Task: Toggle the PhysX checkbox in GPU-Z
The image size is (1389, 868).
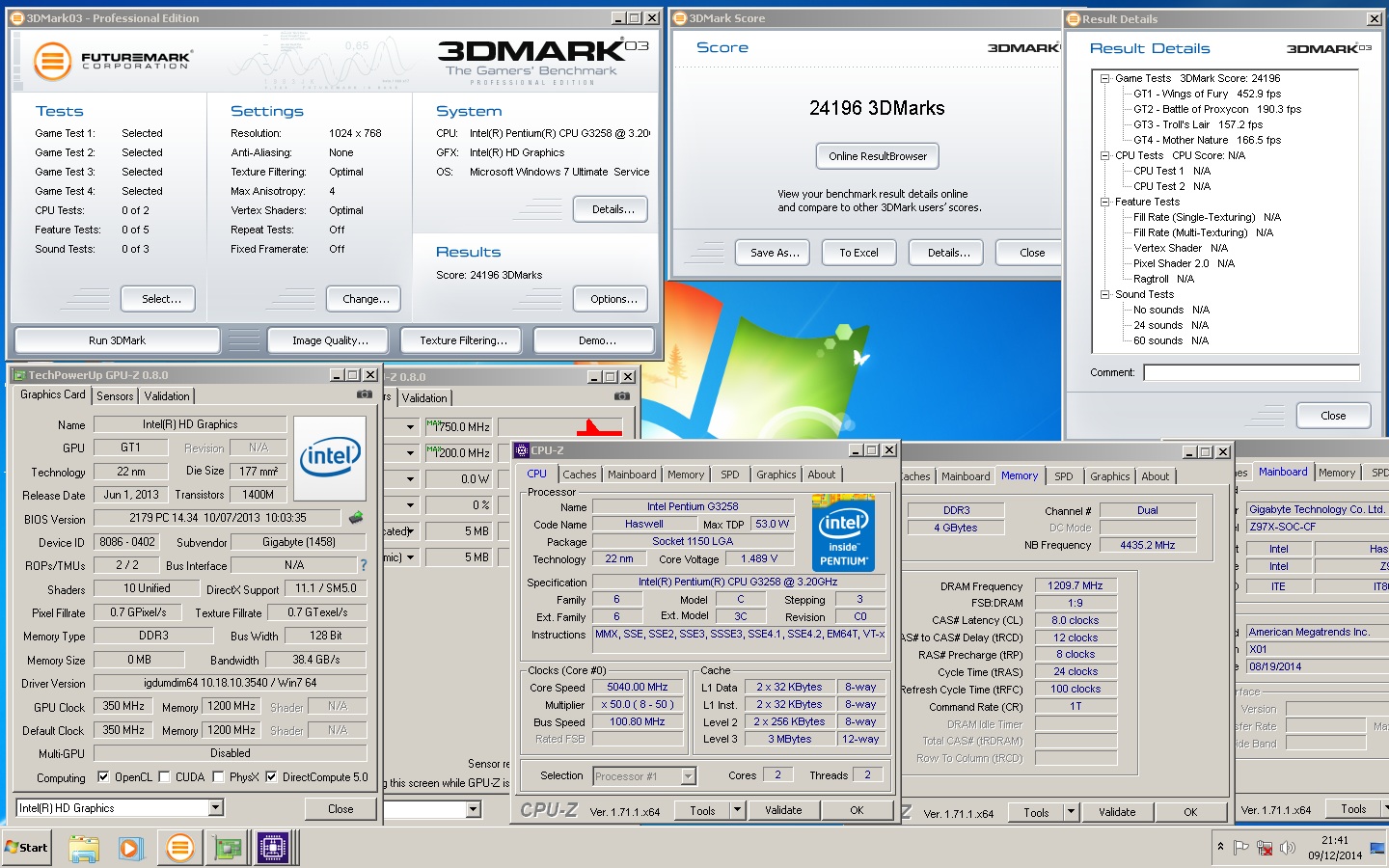Action: [x=218, y=776]
